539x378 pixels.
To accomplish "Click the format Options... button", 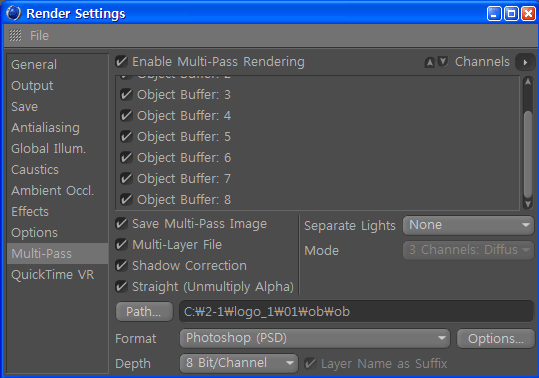I will (x=495, y=339).
